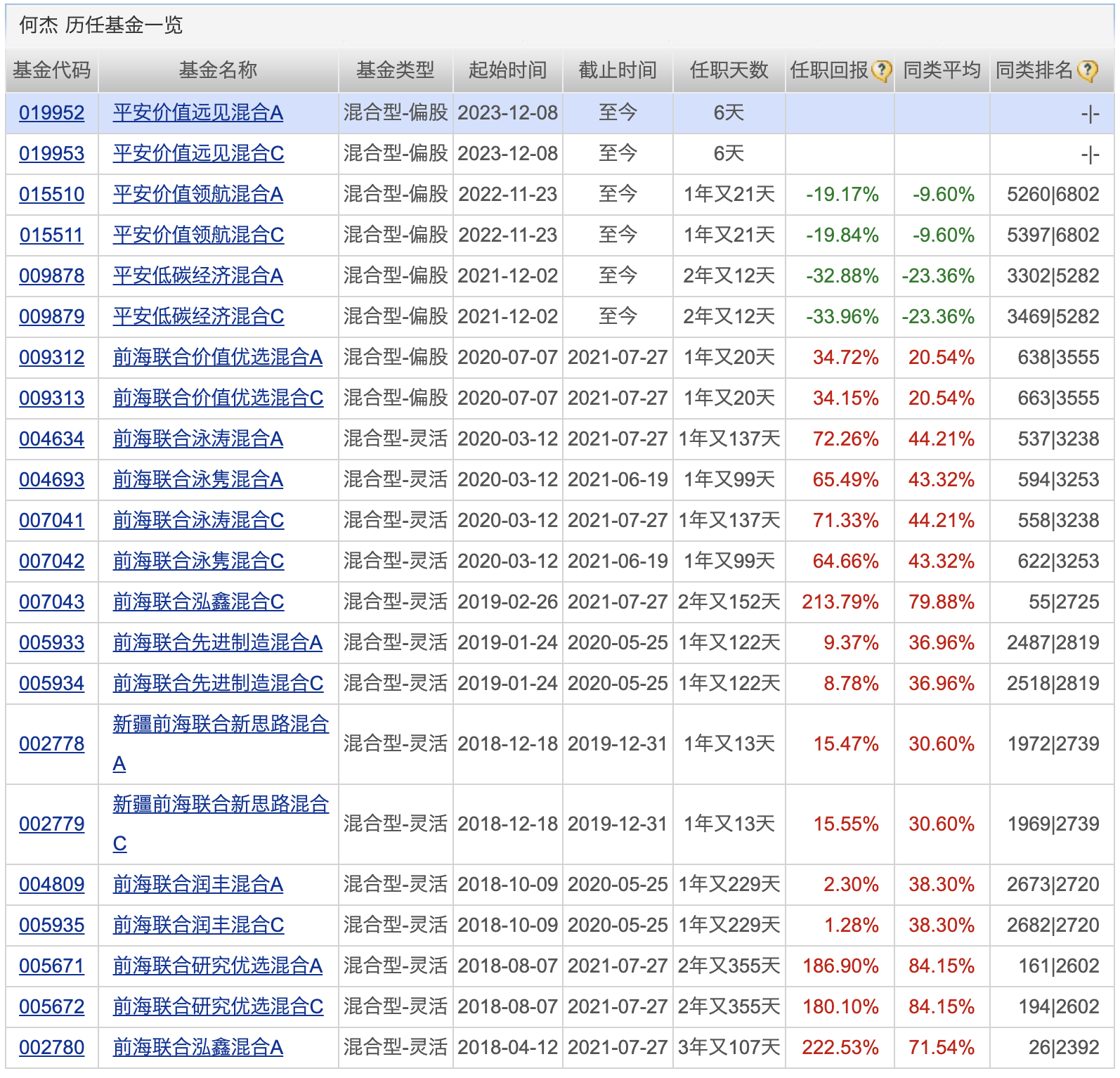Click help icon beside 任职回报 header
The width and height of the screenshot is (1120, 1078).
881,71
